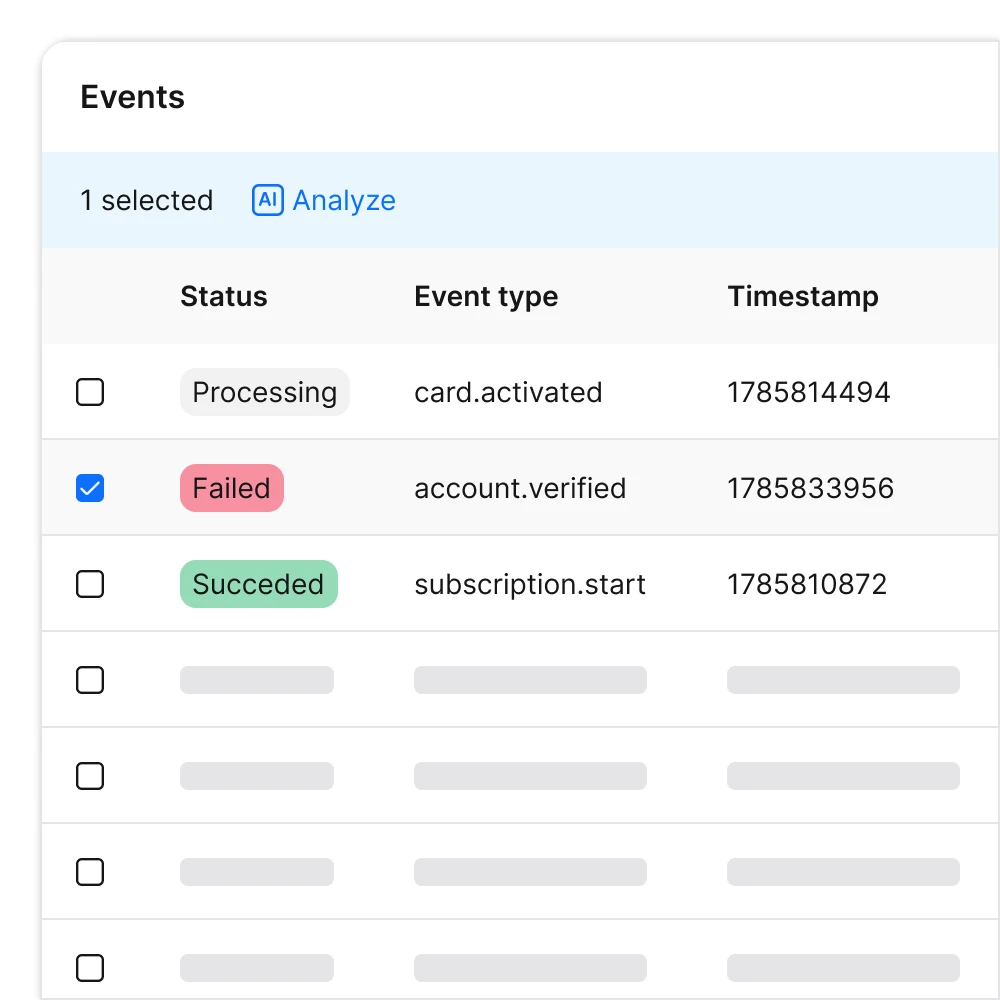Click the Succeded status badge
The height and width of the screenshot is (1000, 1000).
coord(258,584)
